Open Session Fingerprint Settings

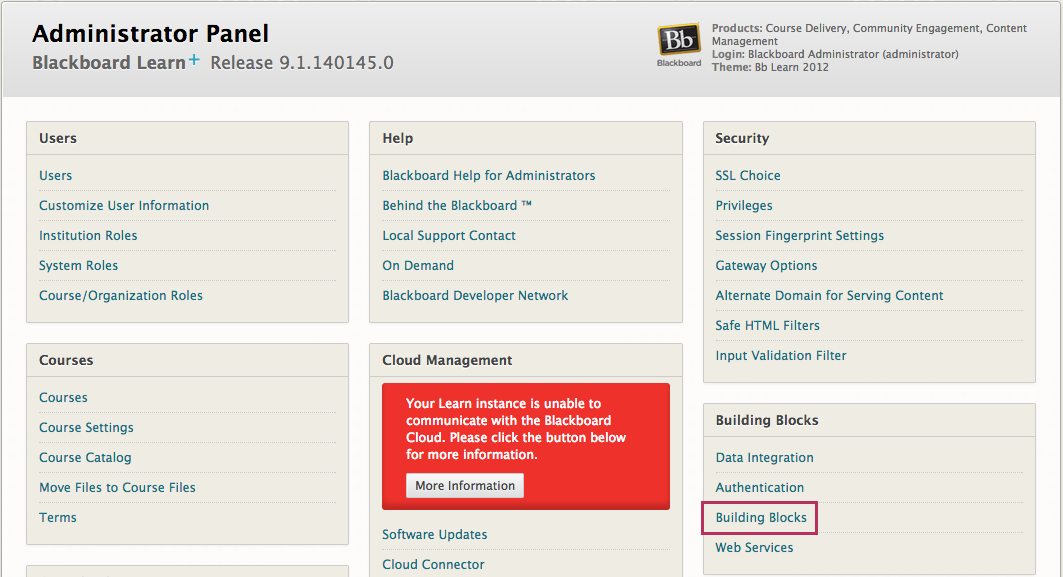point(800,235)
